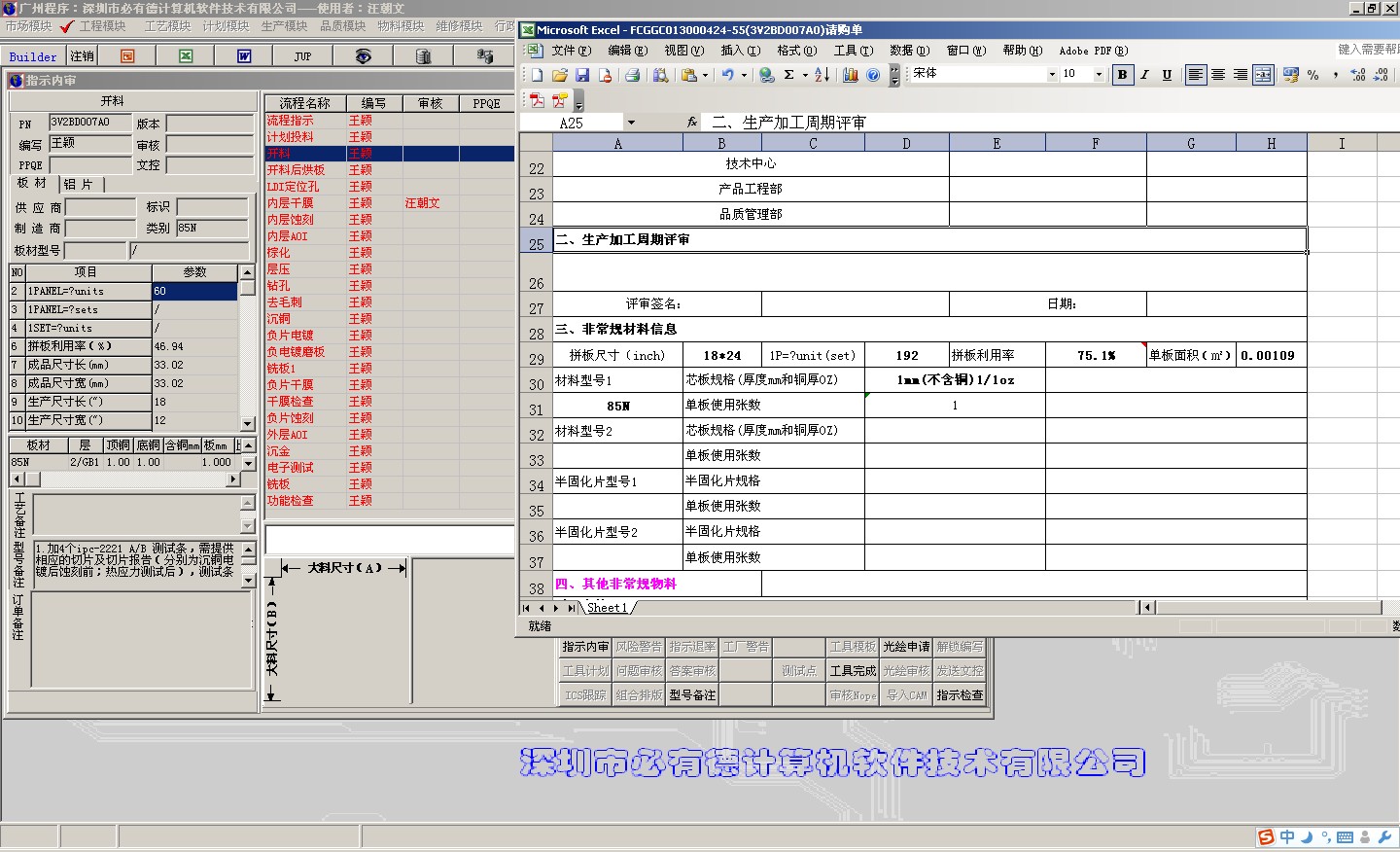Open the Undo history dropdown arrow
The image size is (1400, 852).
click(x=744, y=75)
